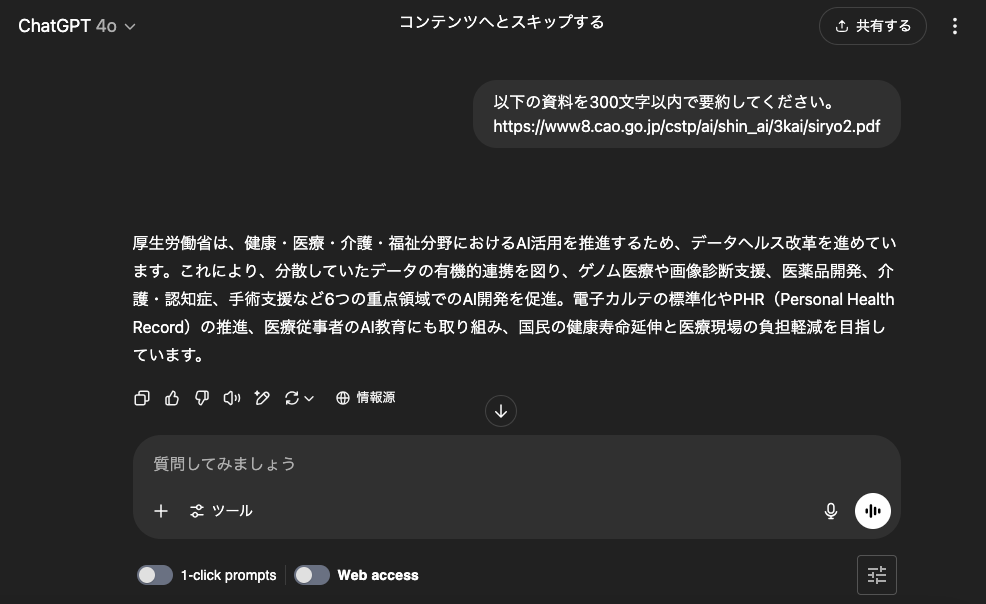This screenshot has height=604, width=986.
Task: Open the three-dot more options menu
Action: tap(955, 26)
